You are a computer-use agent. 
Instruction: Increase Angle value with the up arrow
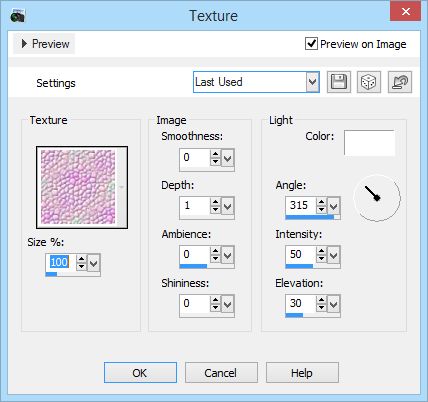coord(321,202)
